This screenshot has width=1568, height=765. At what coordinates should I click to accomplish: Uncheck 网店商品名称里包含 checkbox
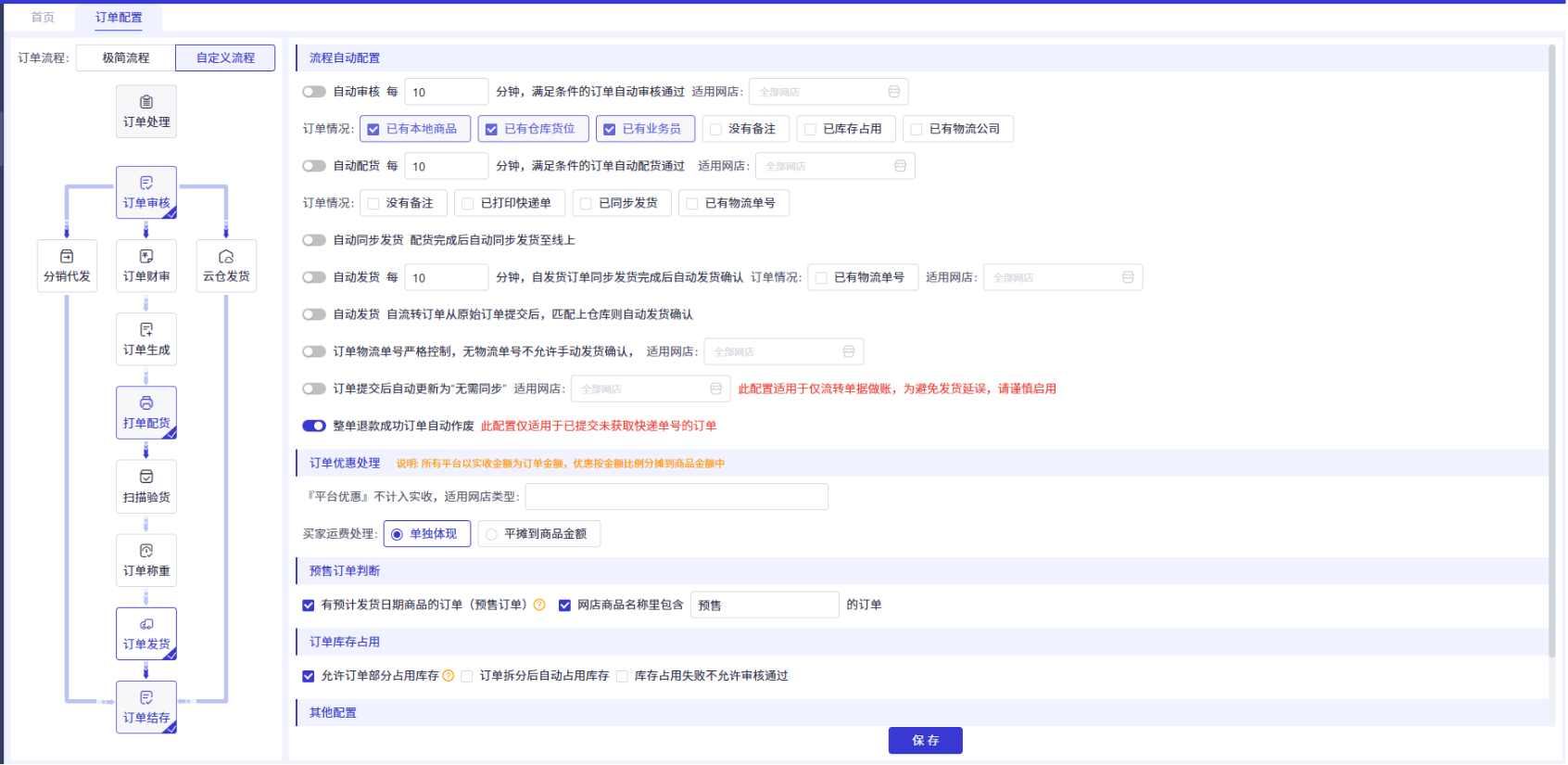click(x=564, y=606)
